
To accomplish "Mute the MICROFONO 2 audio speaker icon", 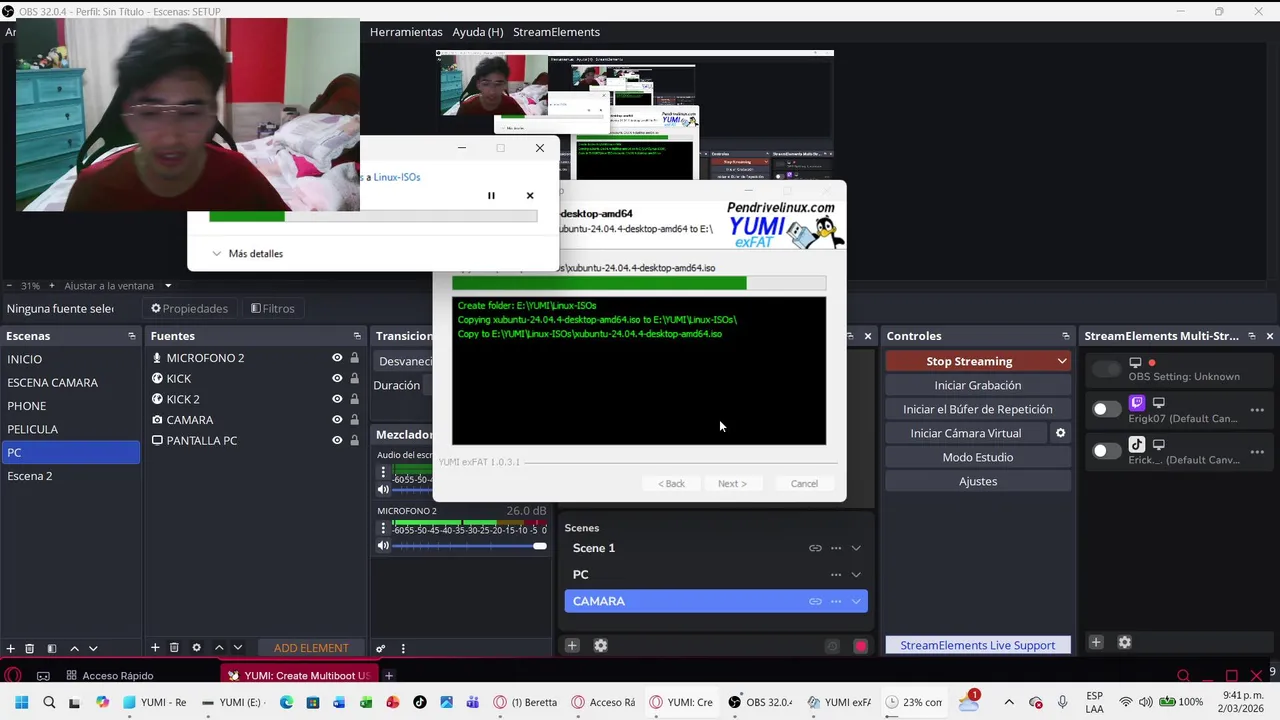I will 383,546.
